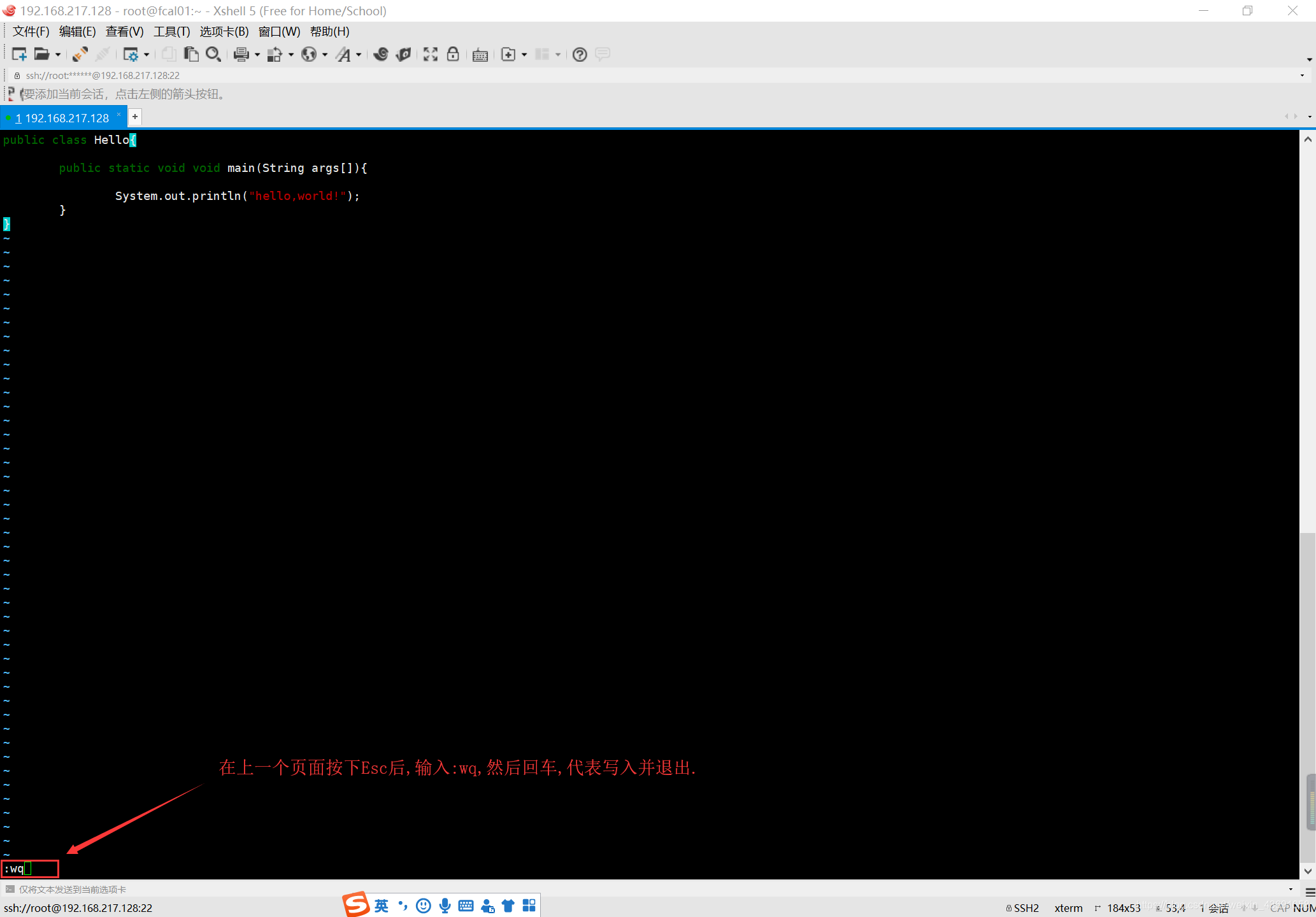Launch Xagent with green swirl icon
This screenshot has height=917, width=1316.
tap(403, 55)
